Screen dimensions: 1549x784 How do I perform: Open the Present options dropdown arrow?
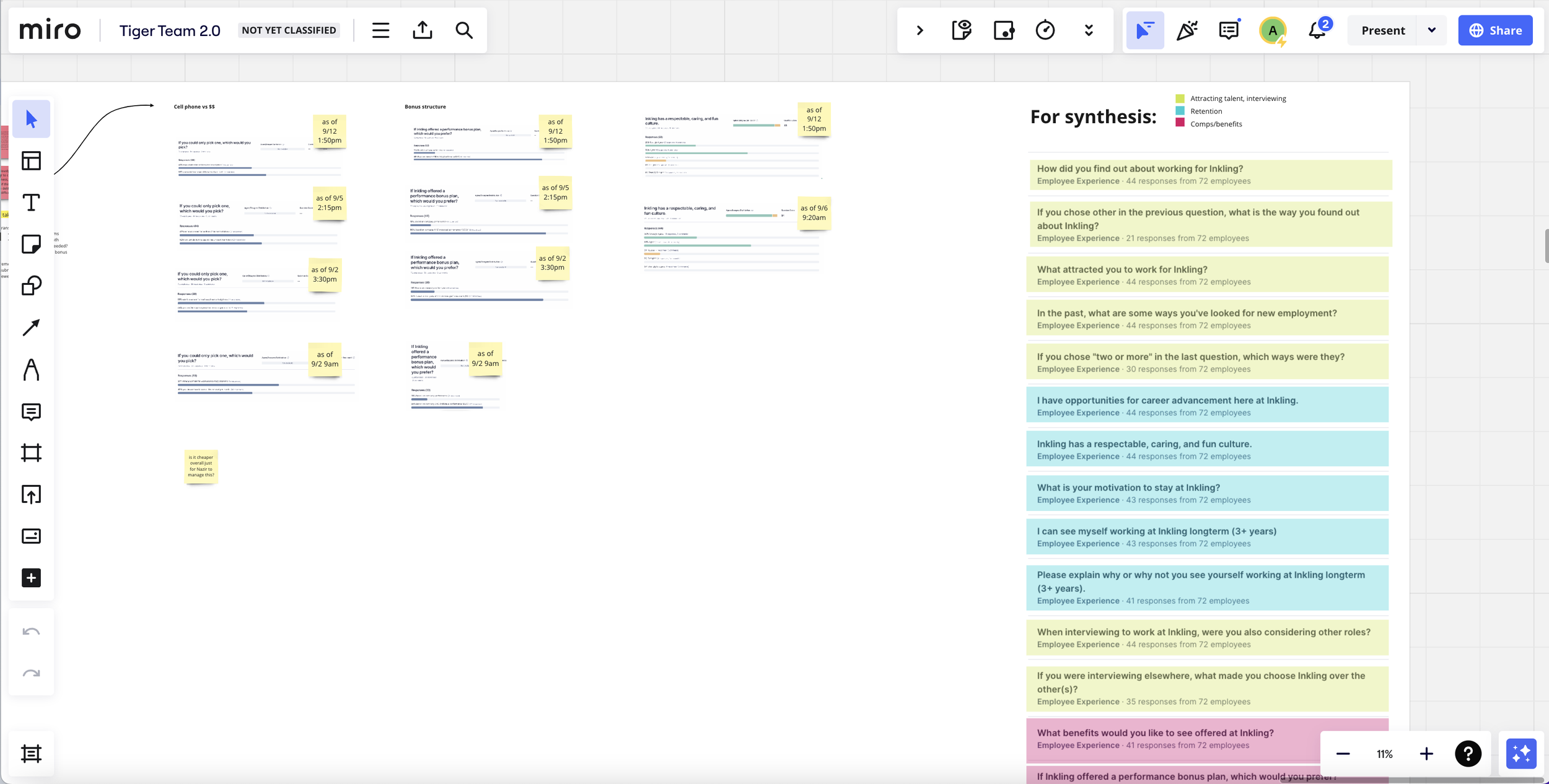tap(1432, 30)
